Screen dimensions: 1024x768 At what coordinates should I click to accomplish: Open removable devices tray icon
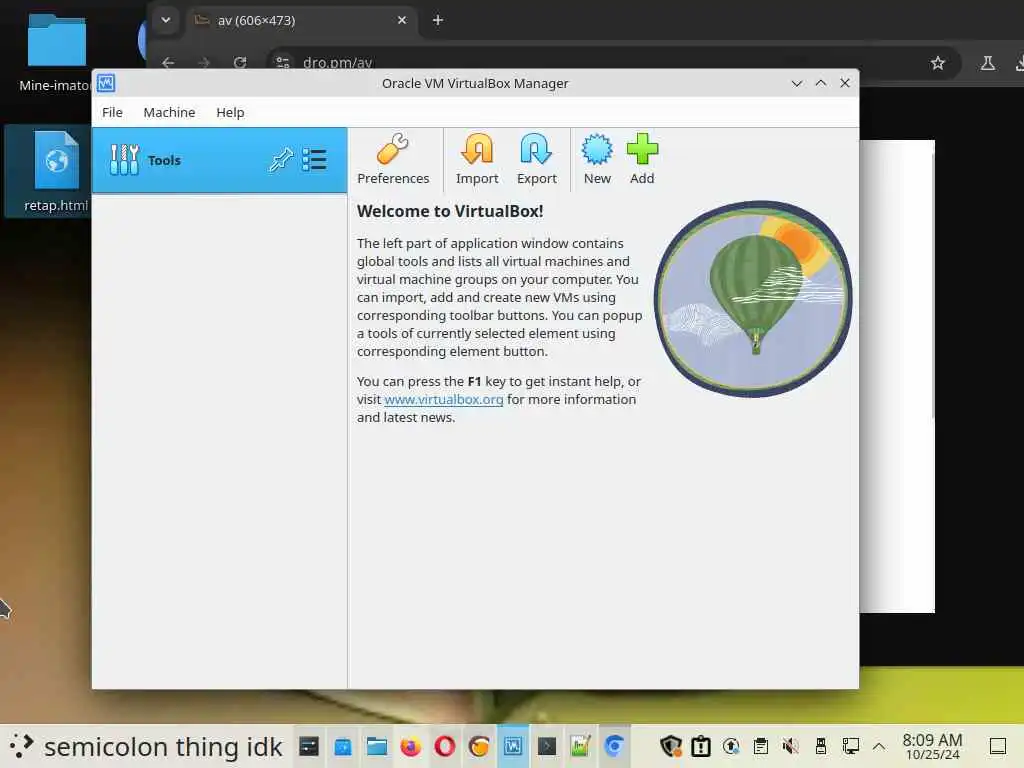[x=820, y=746]
